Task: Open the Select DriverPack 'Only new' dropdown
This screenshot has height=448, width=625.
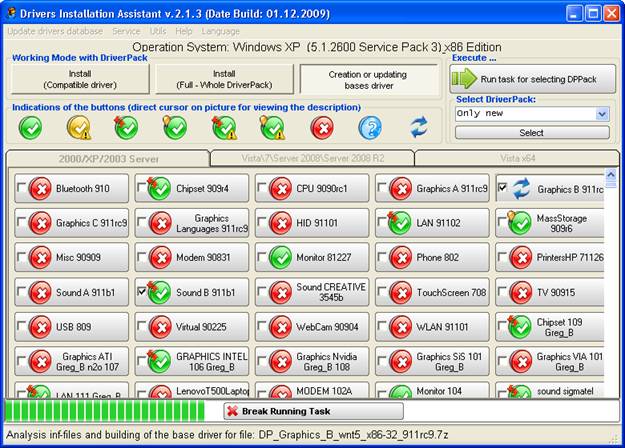Action: 601,114
